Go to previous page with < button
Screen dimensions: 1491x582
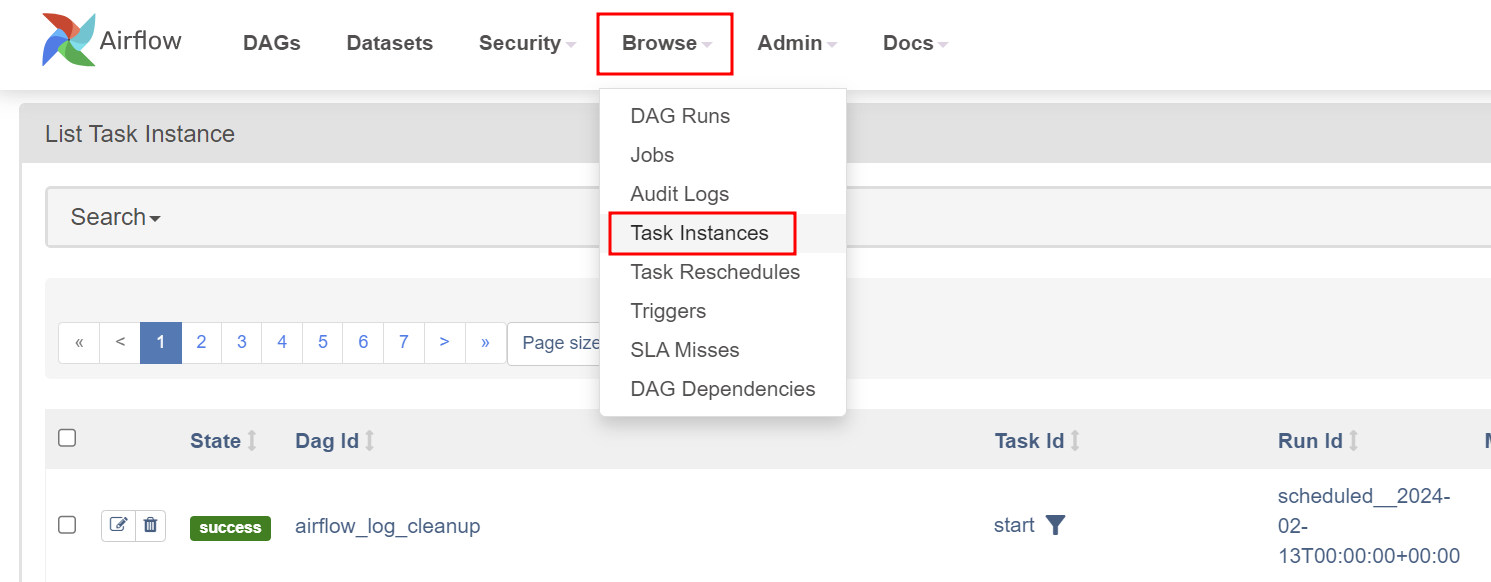(120, 343)
